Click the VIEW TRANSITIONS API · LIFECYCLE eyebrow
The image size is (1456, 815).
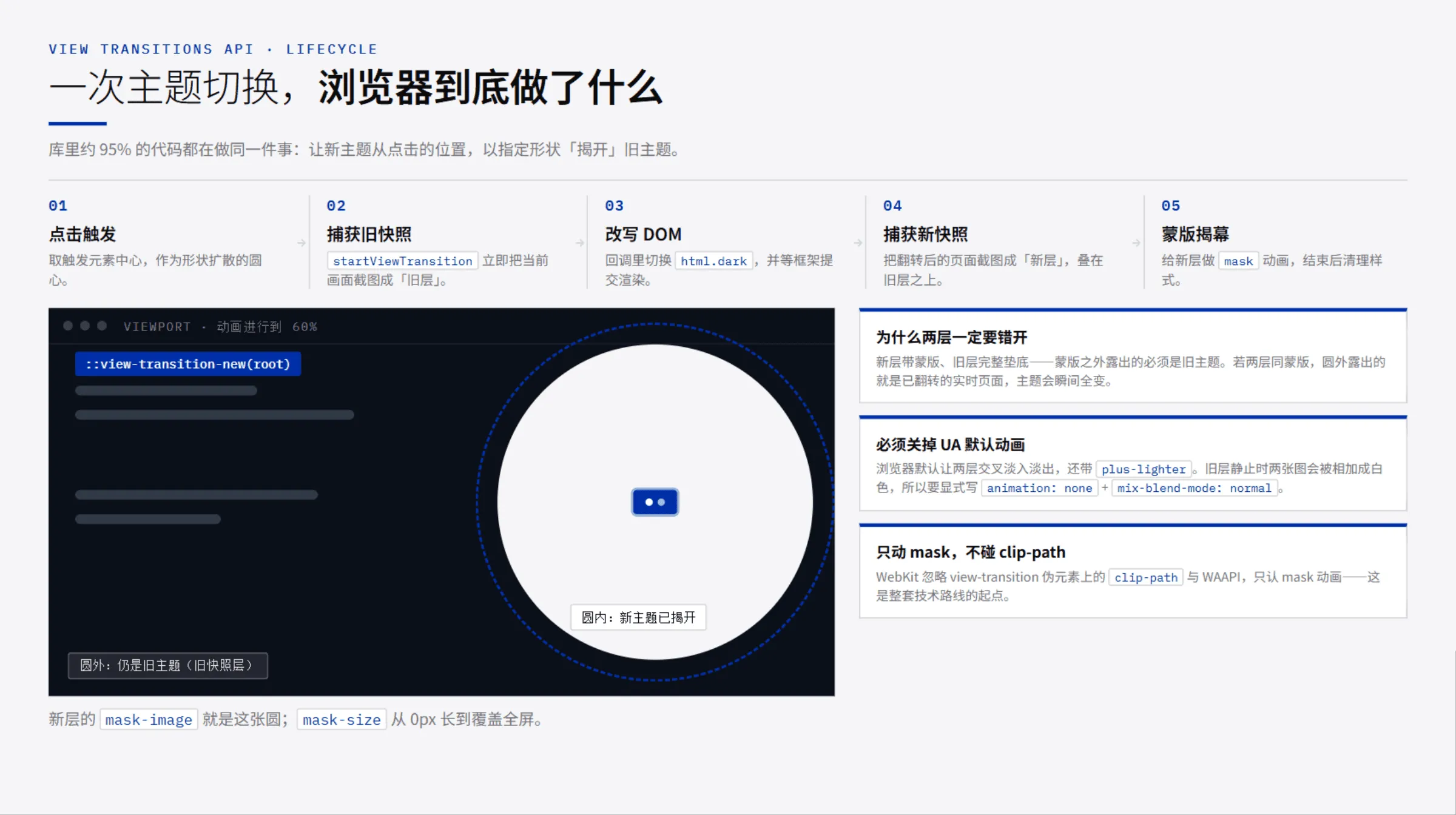213,49
